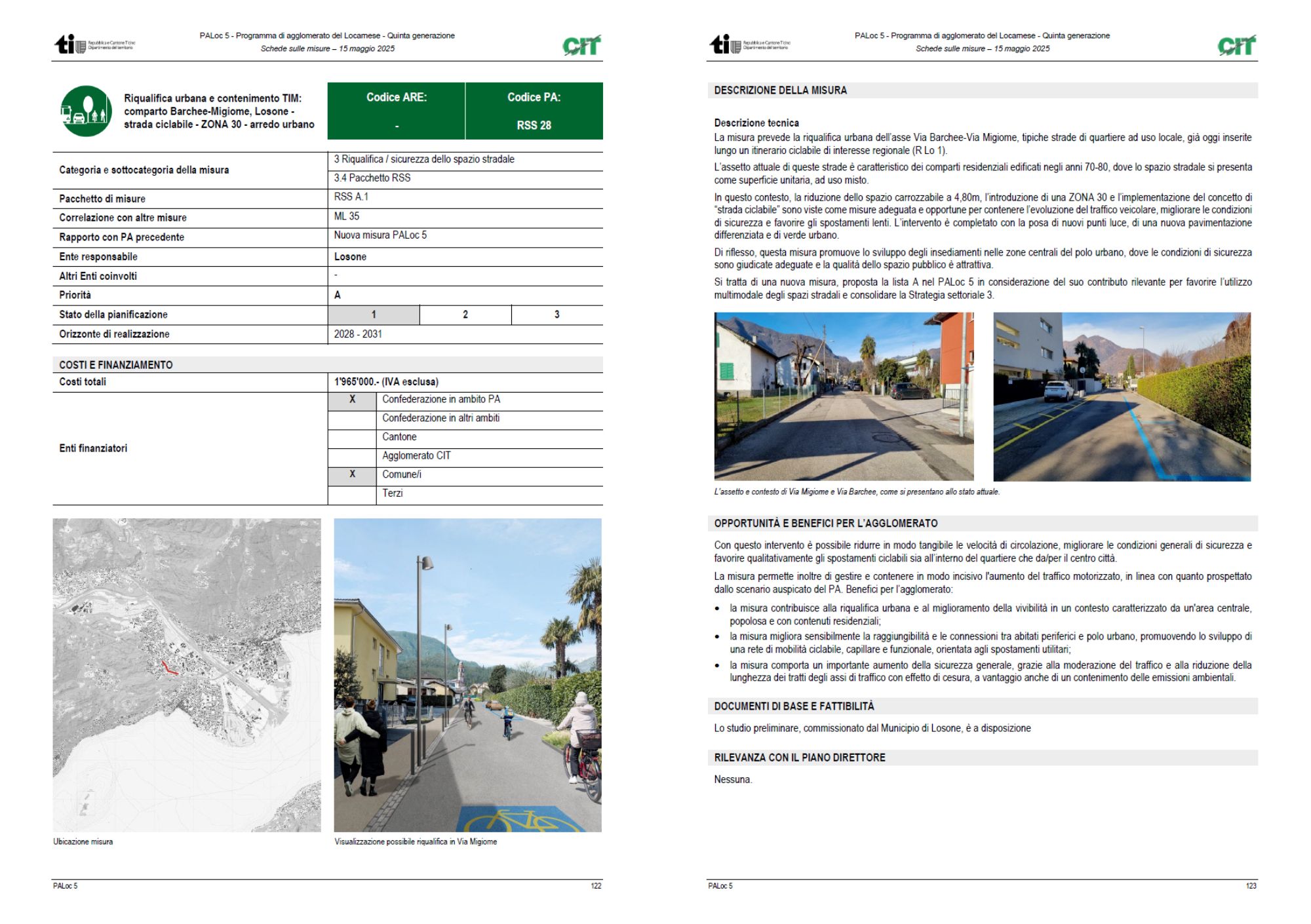Open the Ubicazione misura map thumbnail
Screen dimensions: 1311x924
click(x=187, y=675)
